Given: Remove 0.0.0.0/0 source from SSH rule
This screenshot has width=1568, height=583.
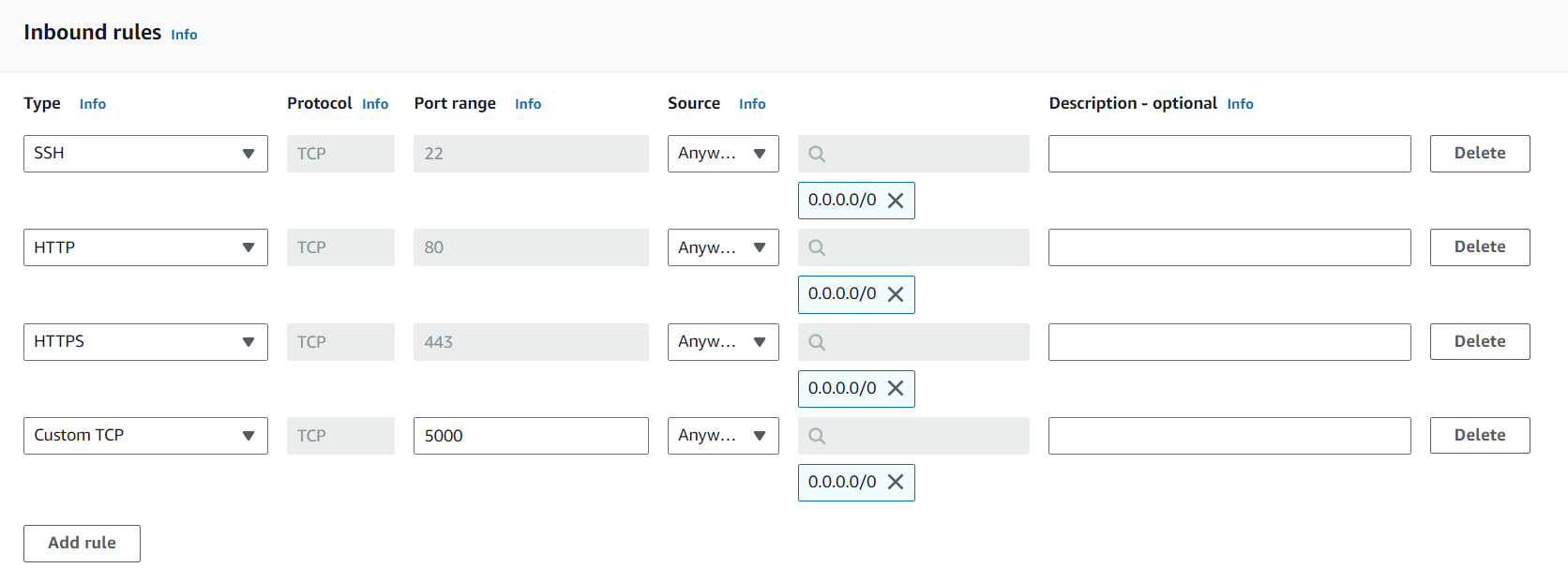Looking at the screenshot, I should click(x=896, y=201).
